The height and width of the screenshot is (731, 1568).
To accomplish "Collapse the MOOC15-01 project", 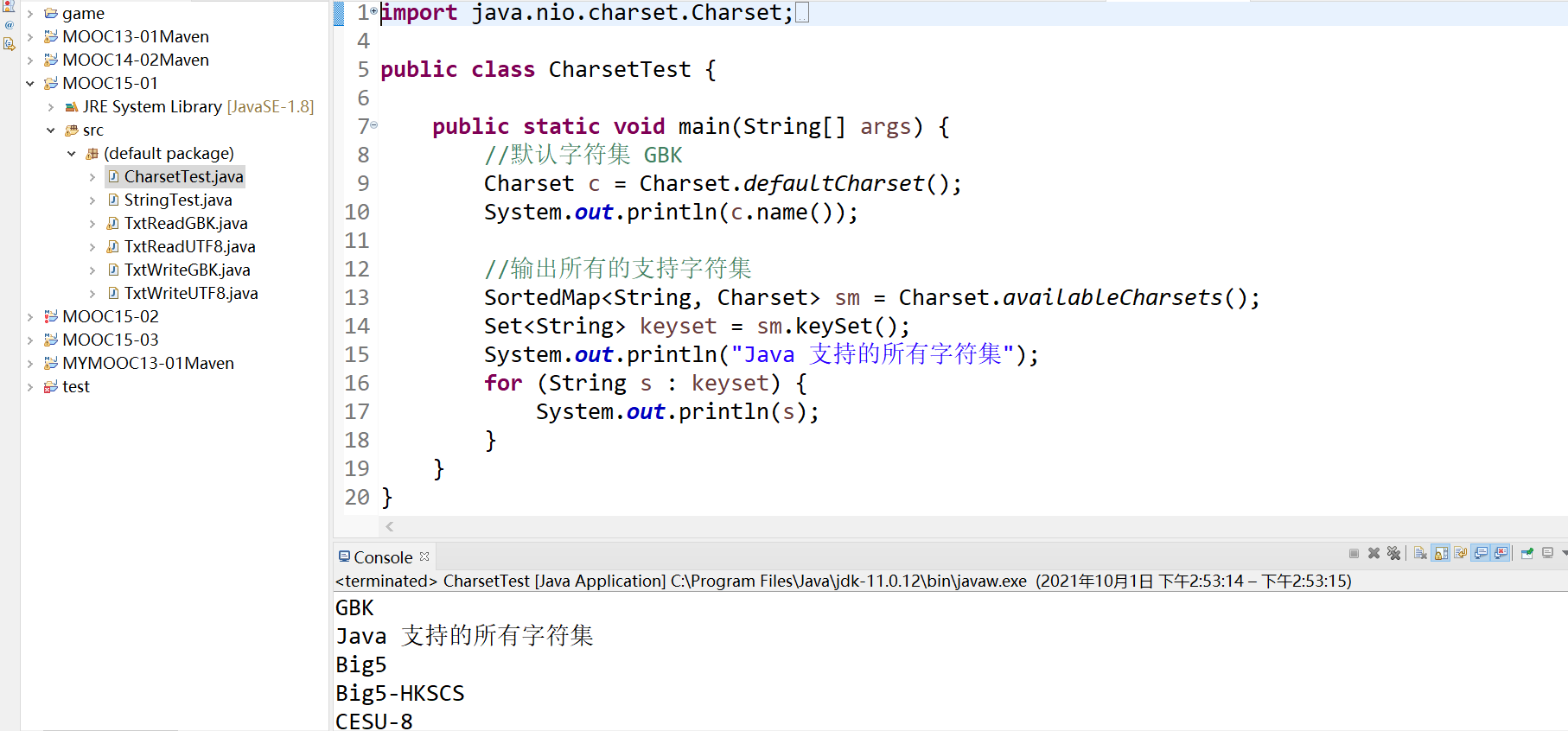I will coord(30,84).
